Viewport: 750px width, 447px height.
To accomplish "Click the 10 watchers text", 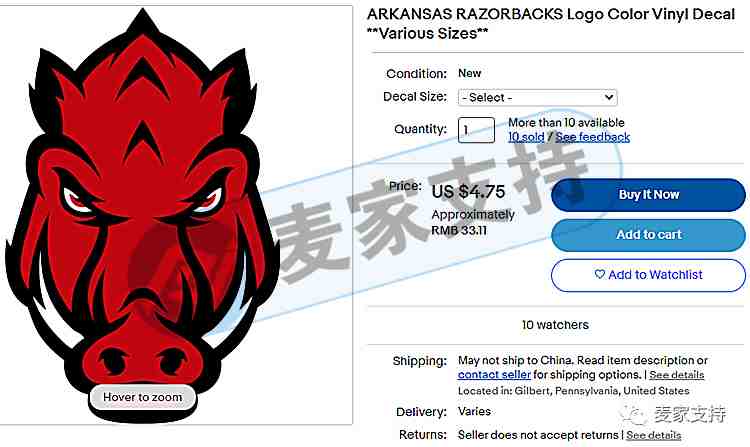I will pos(555,325).
